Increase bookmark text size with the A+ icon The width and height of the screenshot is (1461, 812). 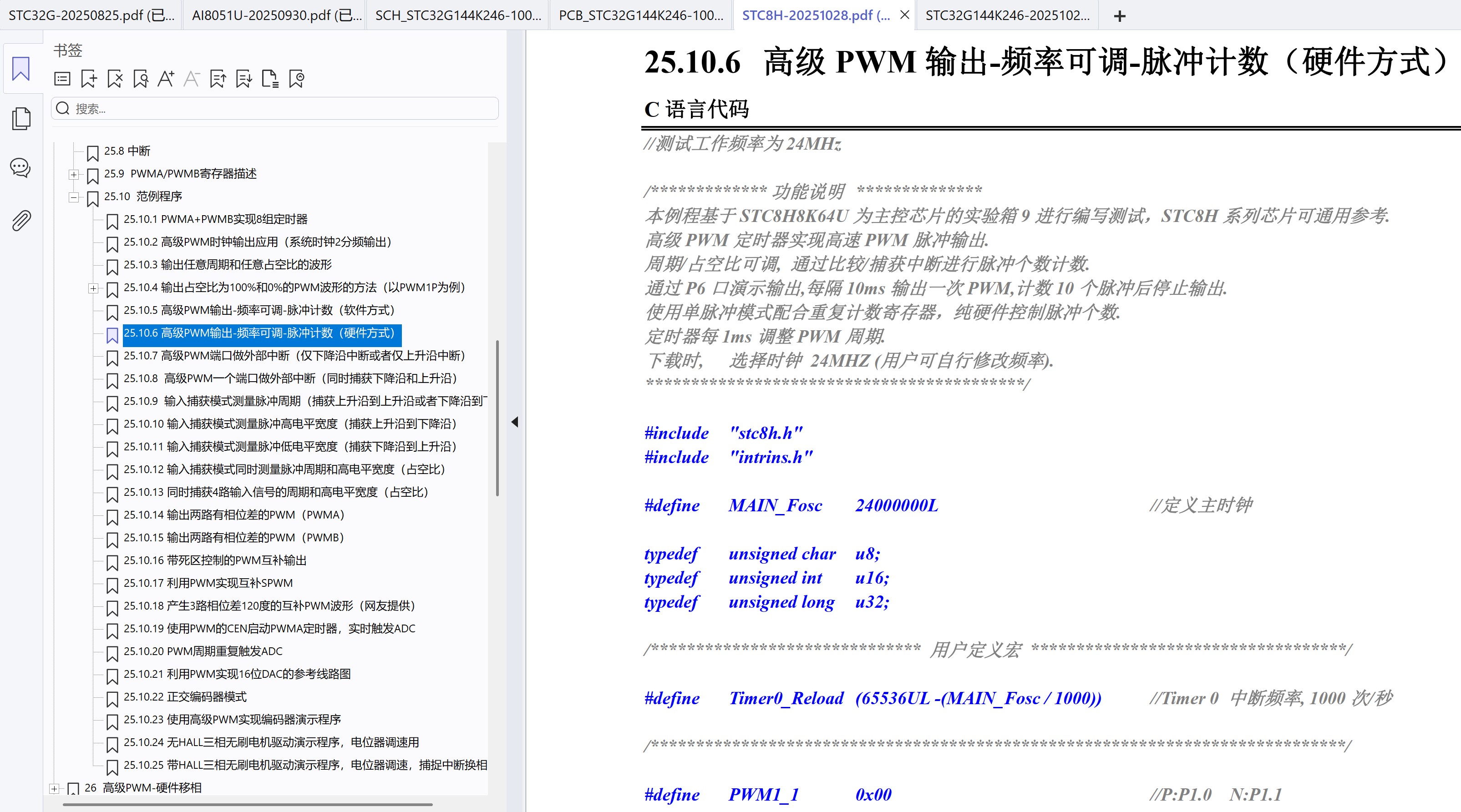coord(166,79)
